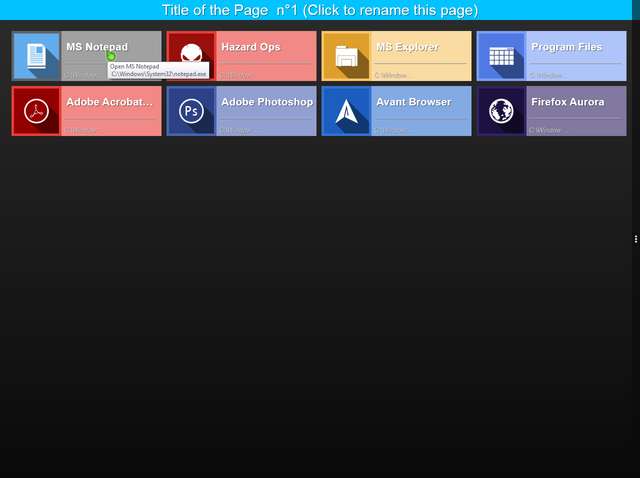The image size is (640, 478).
Task: Click the path text under MS Explorer
Action: pyautogui.click(x=393, y=76)
